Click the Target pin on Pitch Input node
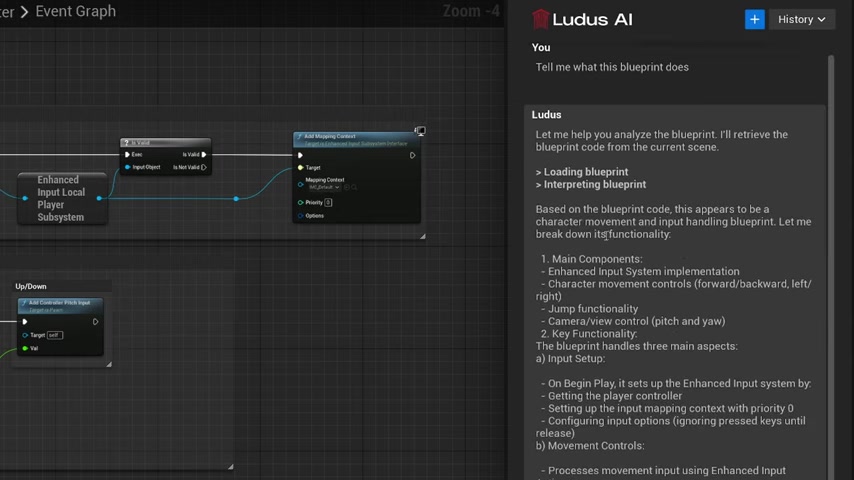The height and width of the screenshot is (480, 854). coord(25,335)
